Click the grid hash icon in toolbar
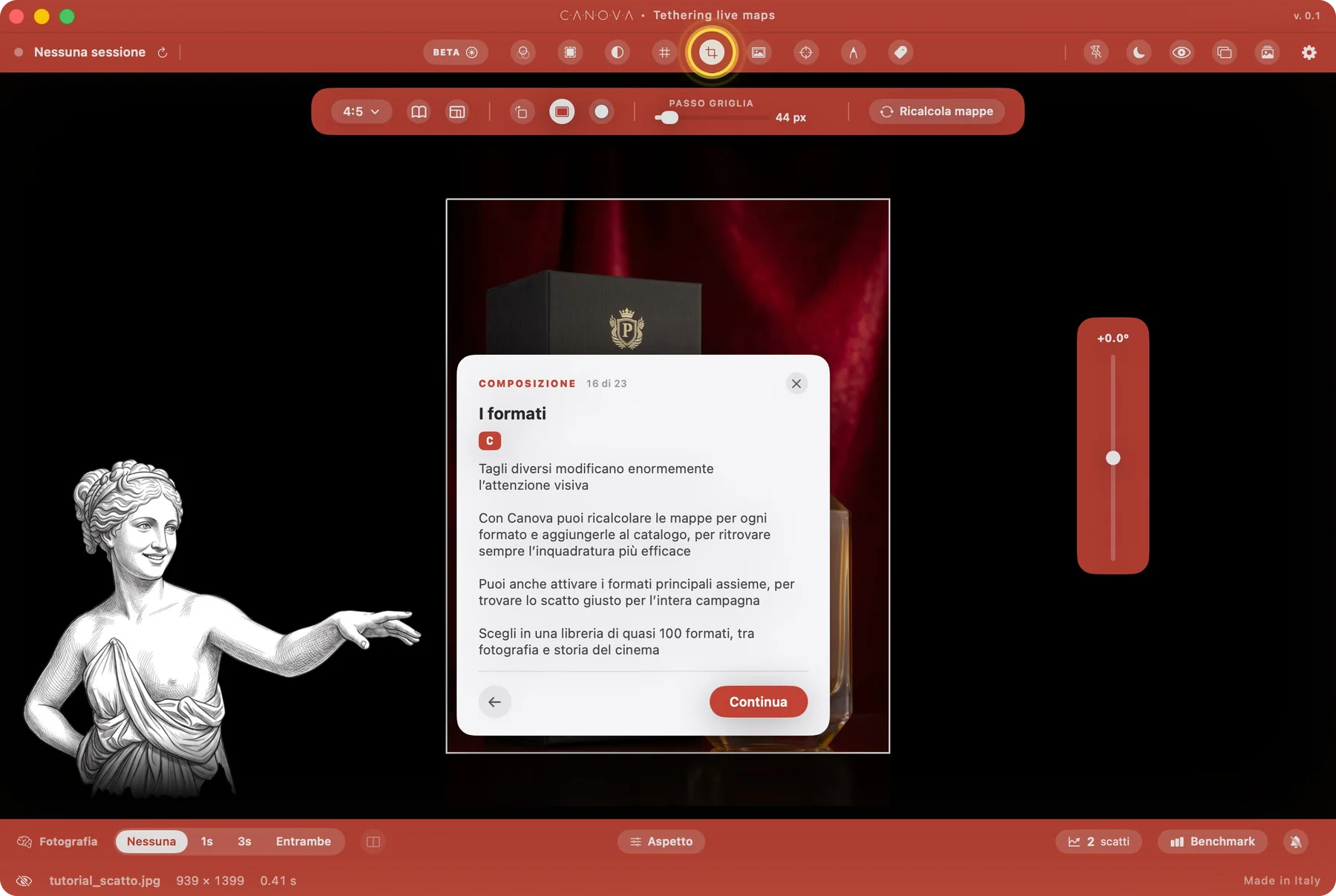 664,52
